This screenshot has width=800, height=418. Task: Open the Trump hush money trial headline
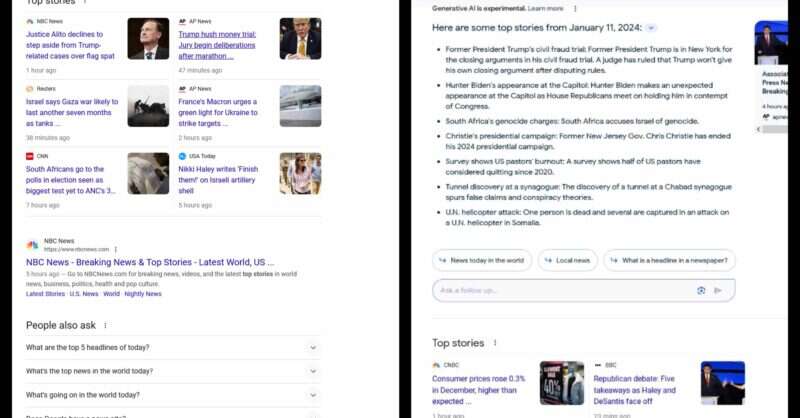pyautogui.click(x=217, y=45)
